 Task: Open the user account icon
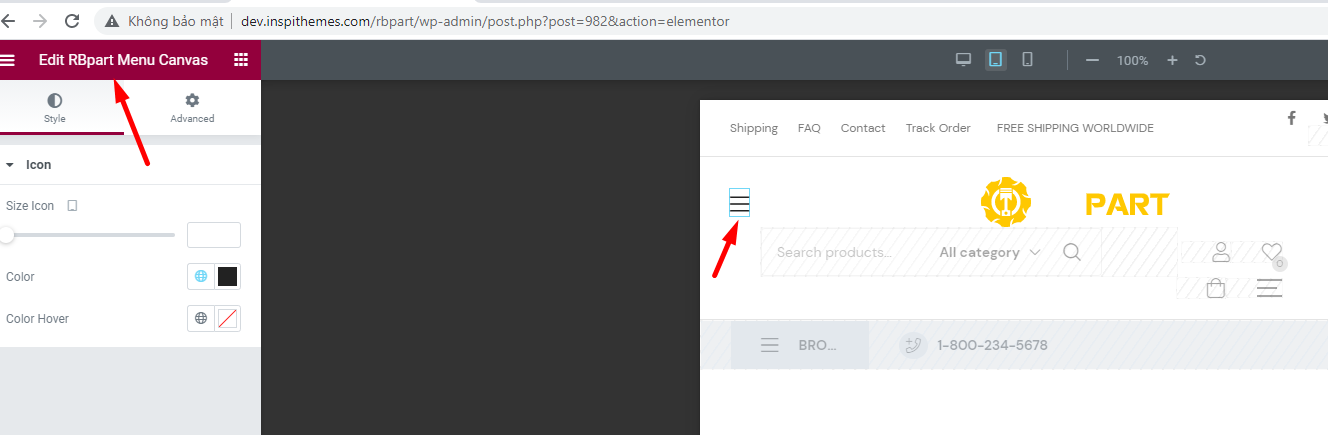pos(1220,252)
